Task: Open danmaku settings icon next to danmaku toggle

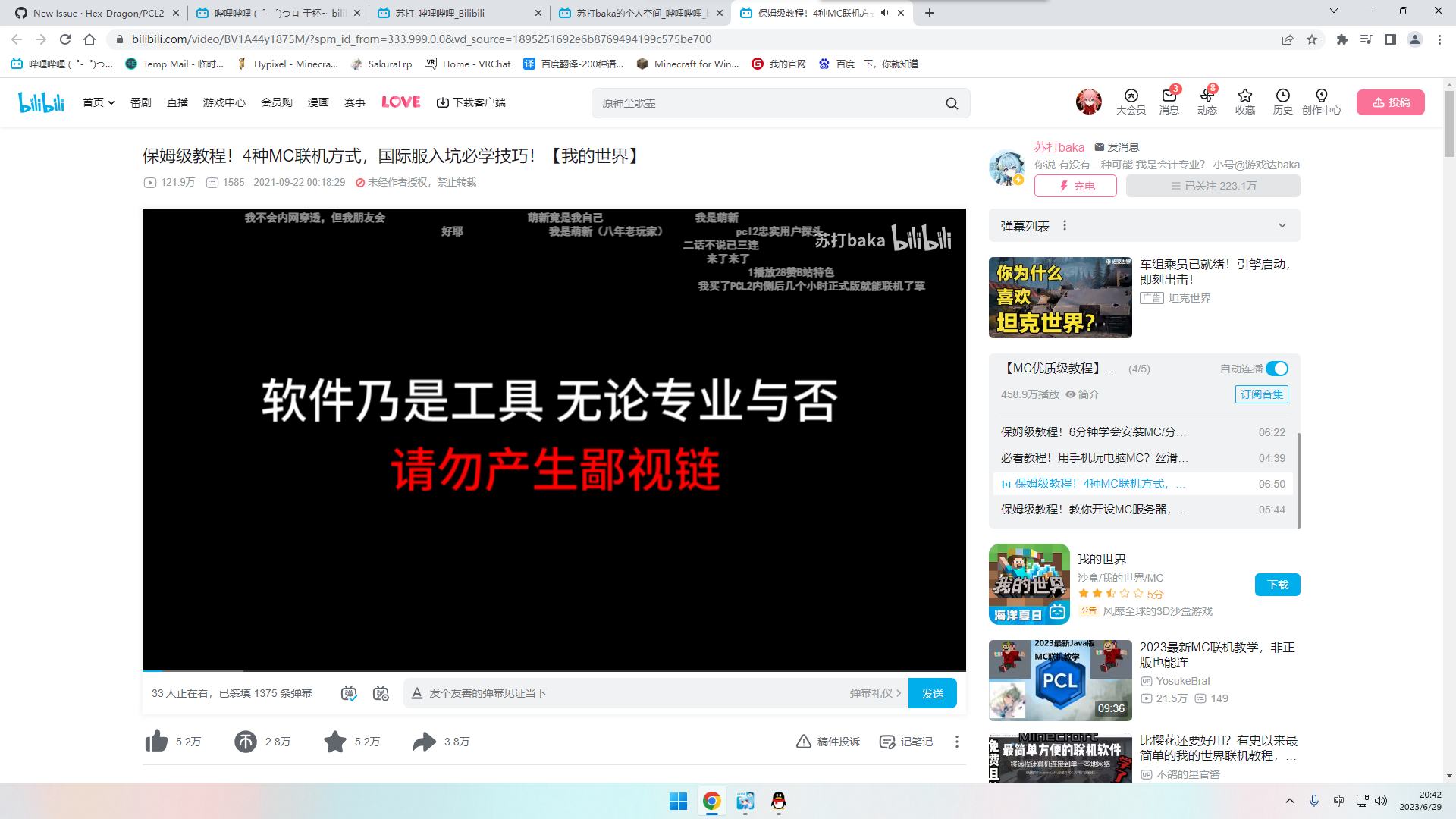Action: click(381, 692)
